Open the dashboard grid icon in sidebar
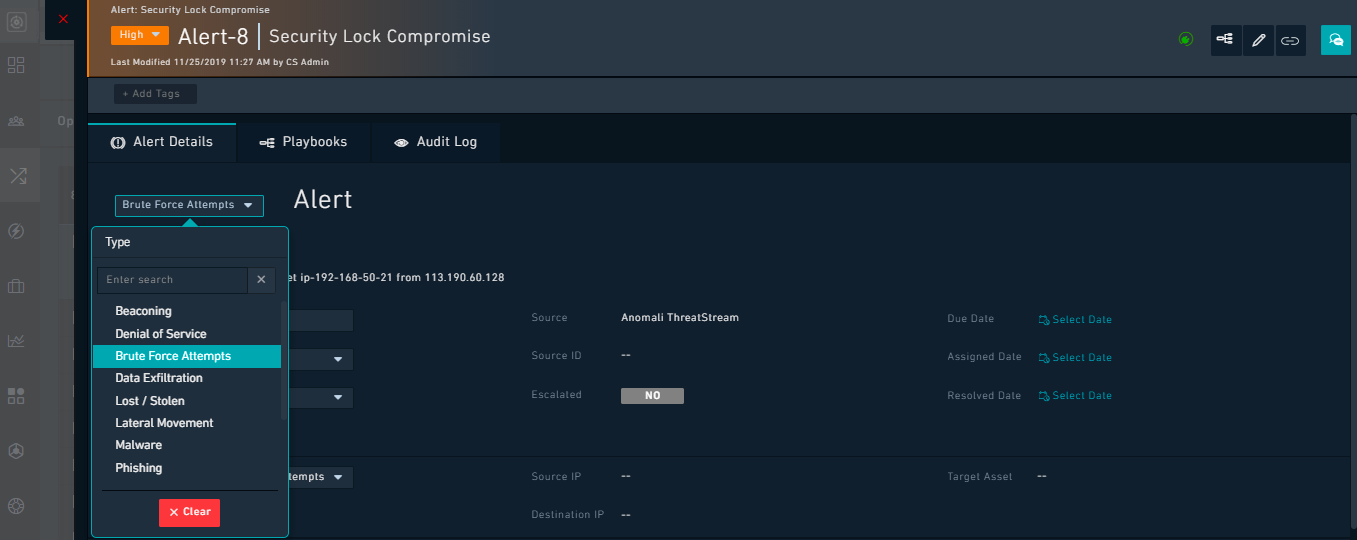The height and width of the screenshot is (540, 1357). pos(16,65)
